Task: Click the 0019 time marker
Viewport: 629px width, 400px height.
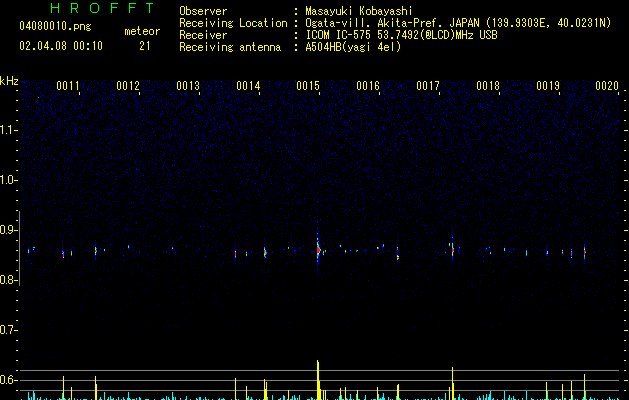Action: pos(548,86)
